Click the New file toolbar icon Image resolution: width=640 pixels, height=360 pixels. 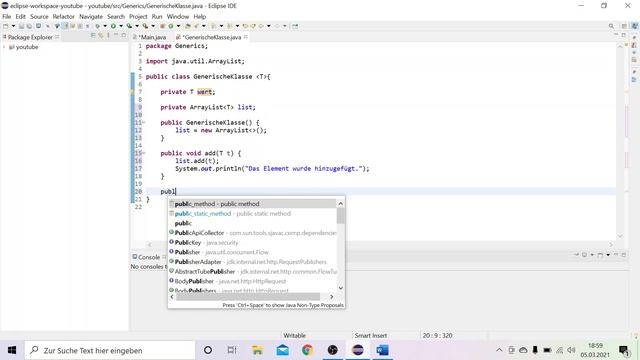pos(6,26)
